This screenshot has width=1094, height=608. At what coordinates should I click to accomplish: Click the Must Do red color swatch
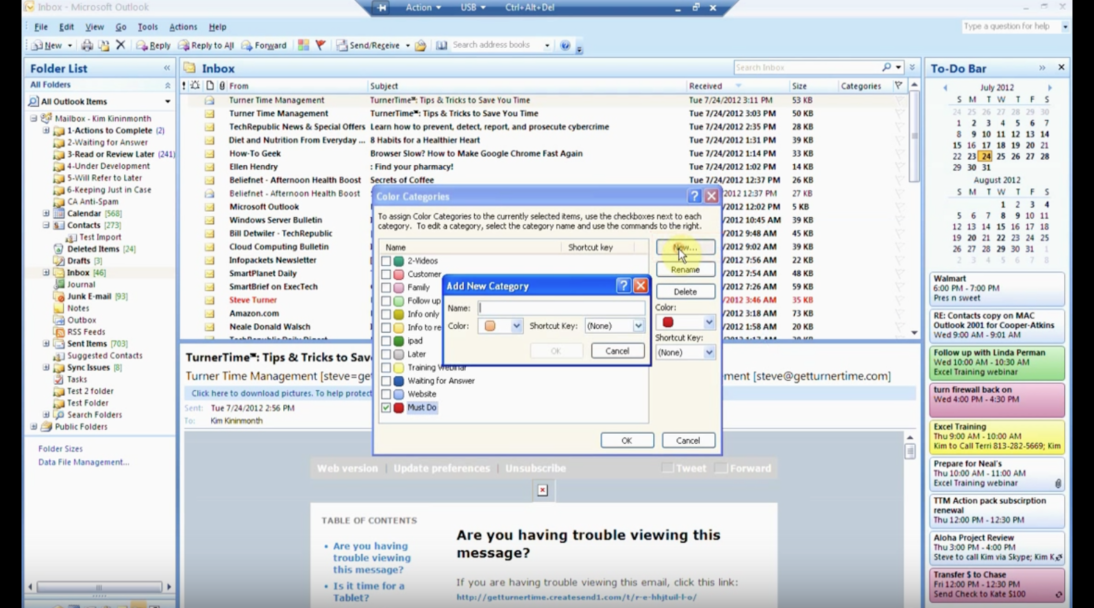coord(398,407)
